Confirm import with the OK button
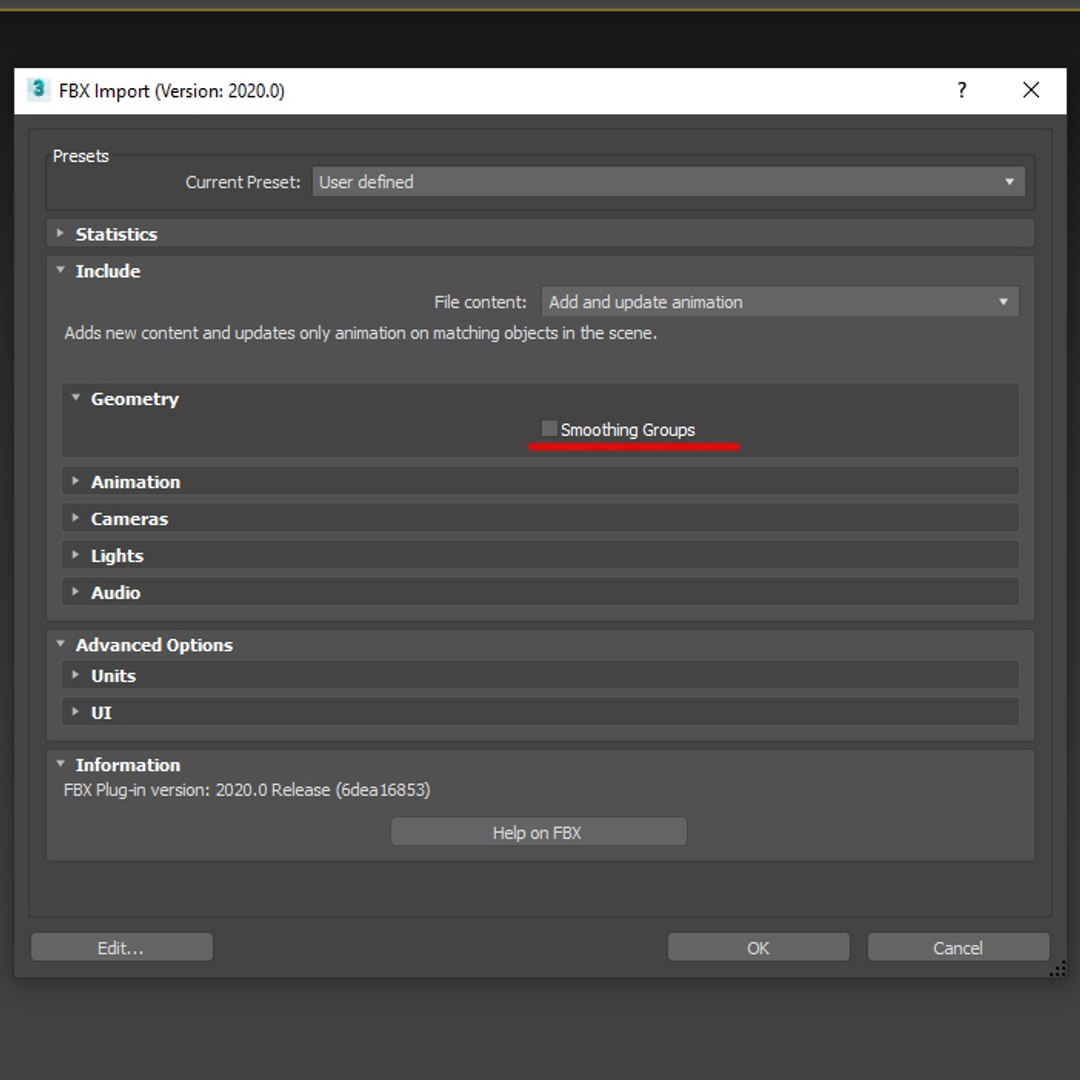Image resolution: width=1080 pixels, height=1080 pixels. (x=758, y=948)
